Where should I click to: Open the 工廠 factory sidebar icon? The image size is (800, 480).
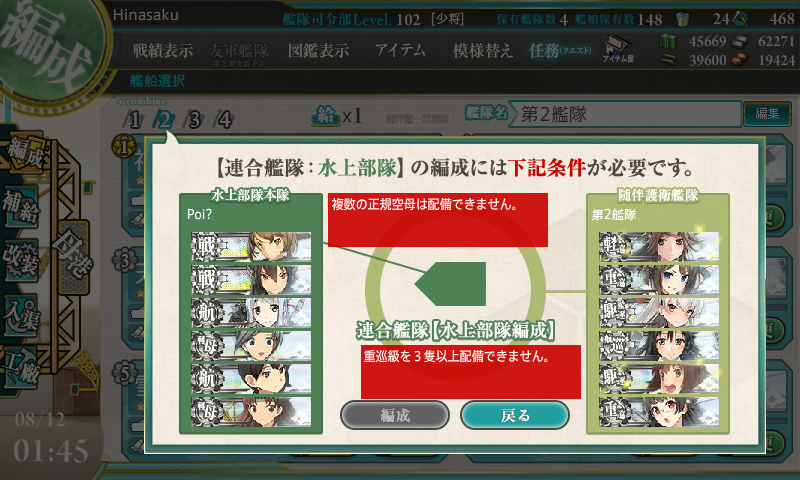tap(21, 367)
